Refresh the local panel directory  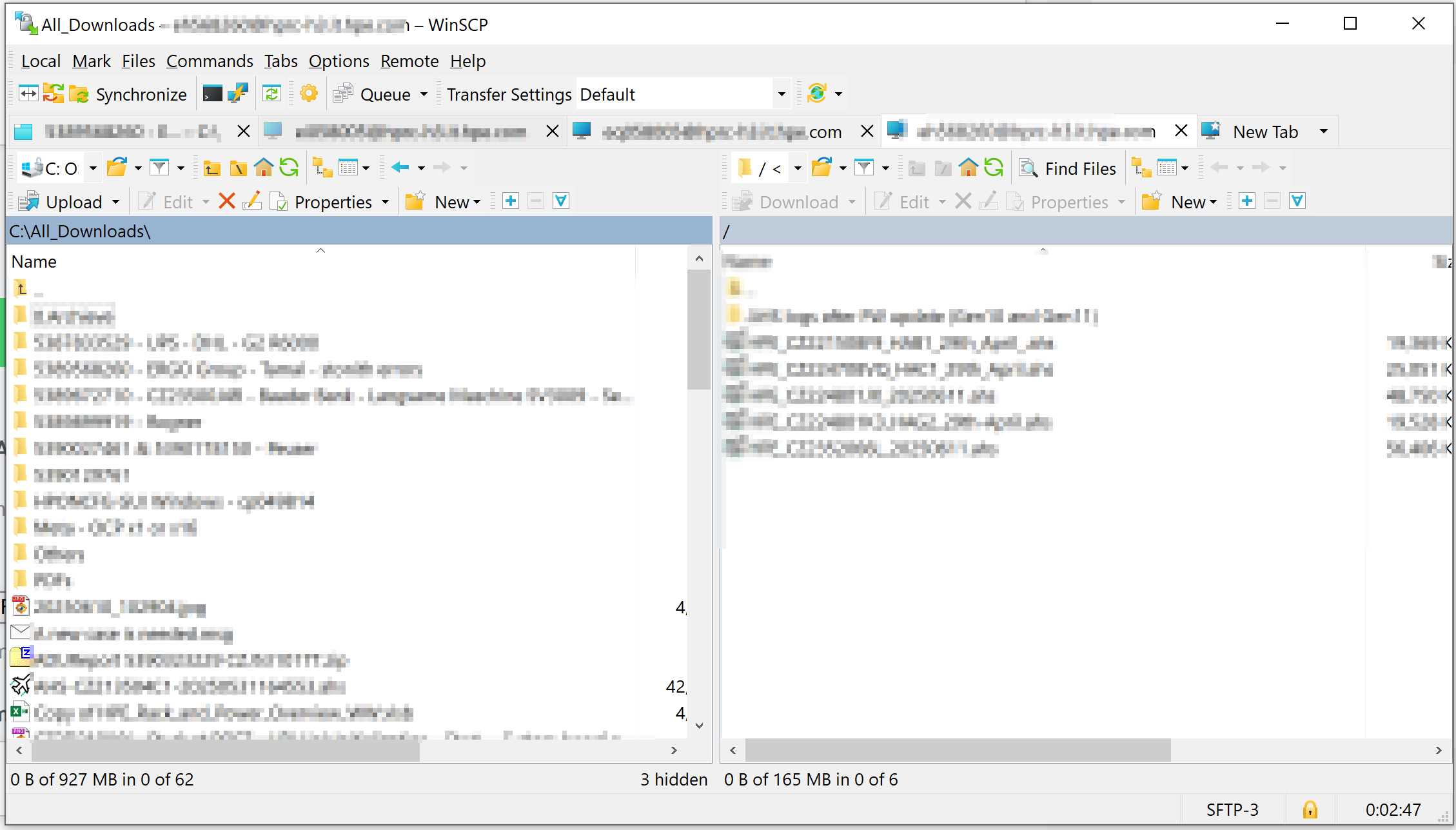(289, 168)
